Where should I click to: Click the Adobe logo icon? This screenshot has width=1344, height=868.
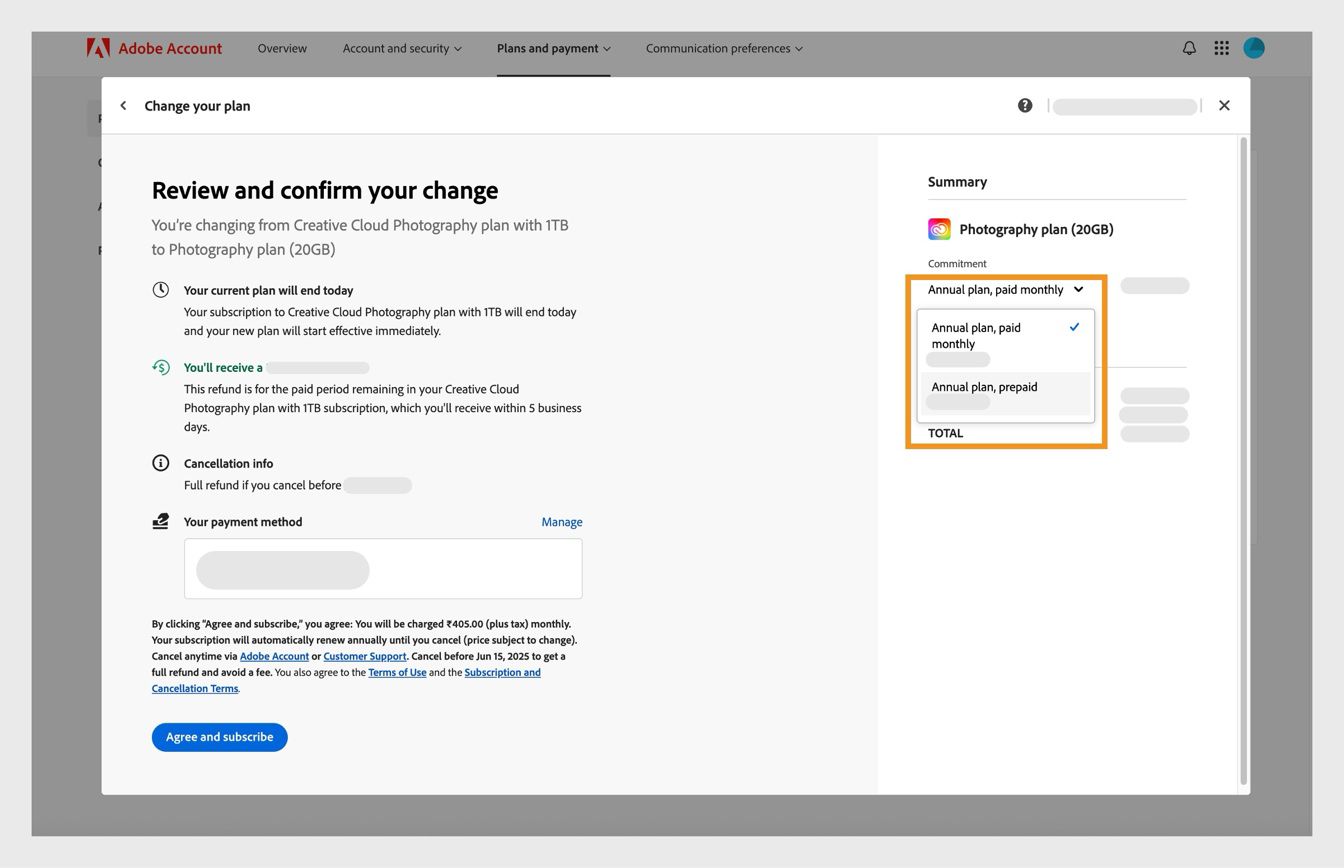pyautogui.click(x=98, y=48)
